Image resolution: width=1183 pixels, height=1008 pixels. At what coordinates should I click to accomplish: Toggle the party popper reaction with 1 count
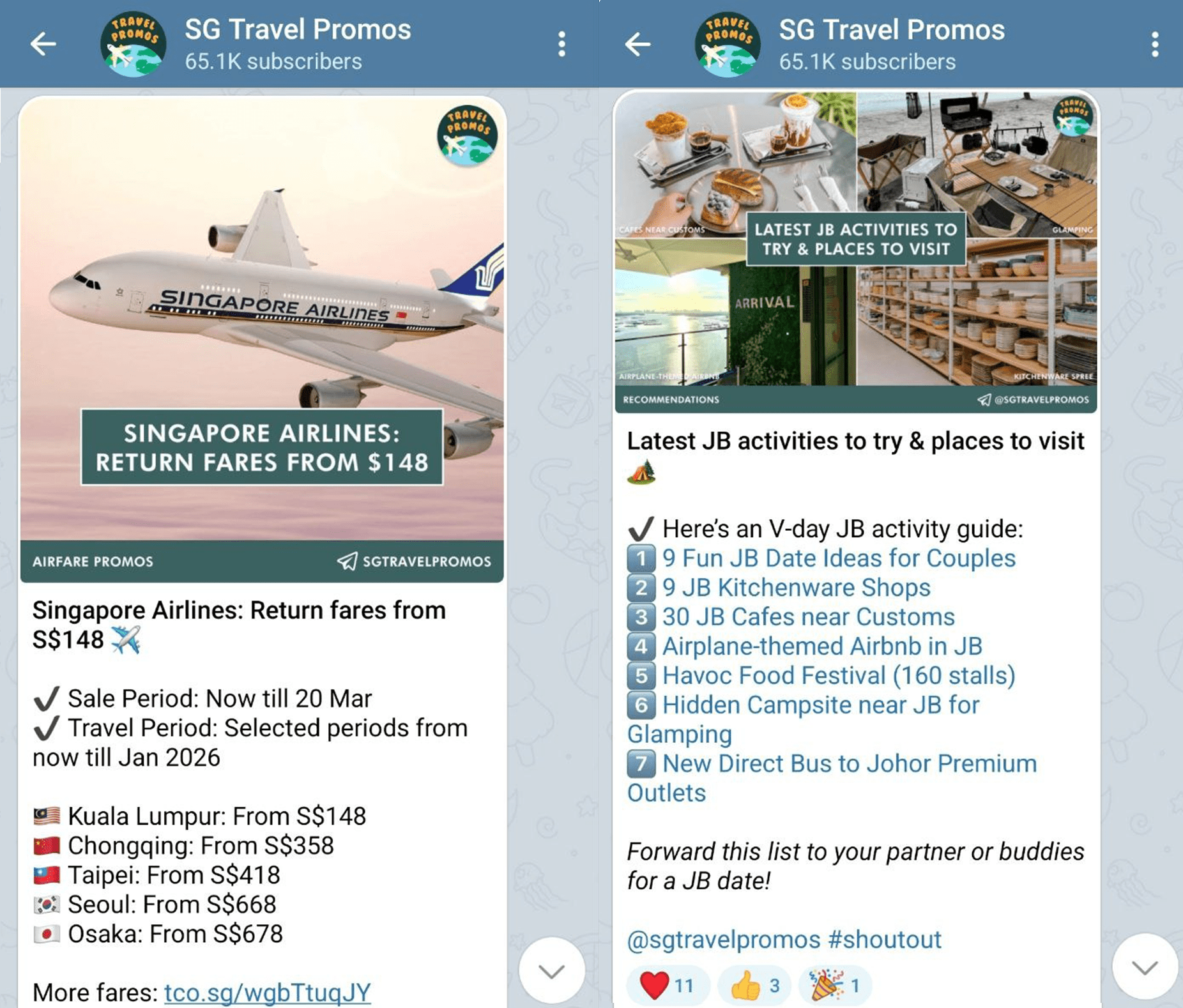pyautogui.click(x=834, y=985)
